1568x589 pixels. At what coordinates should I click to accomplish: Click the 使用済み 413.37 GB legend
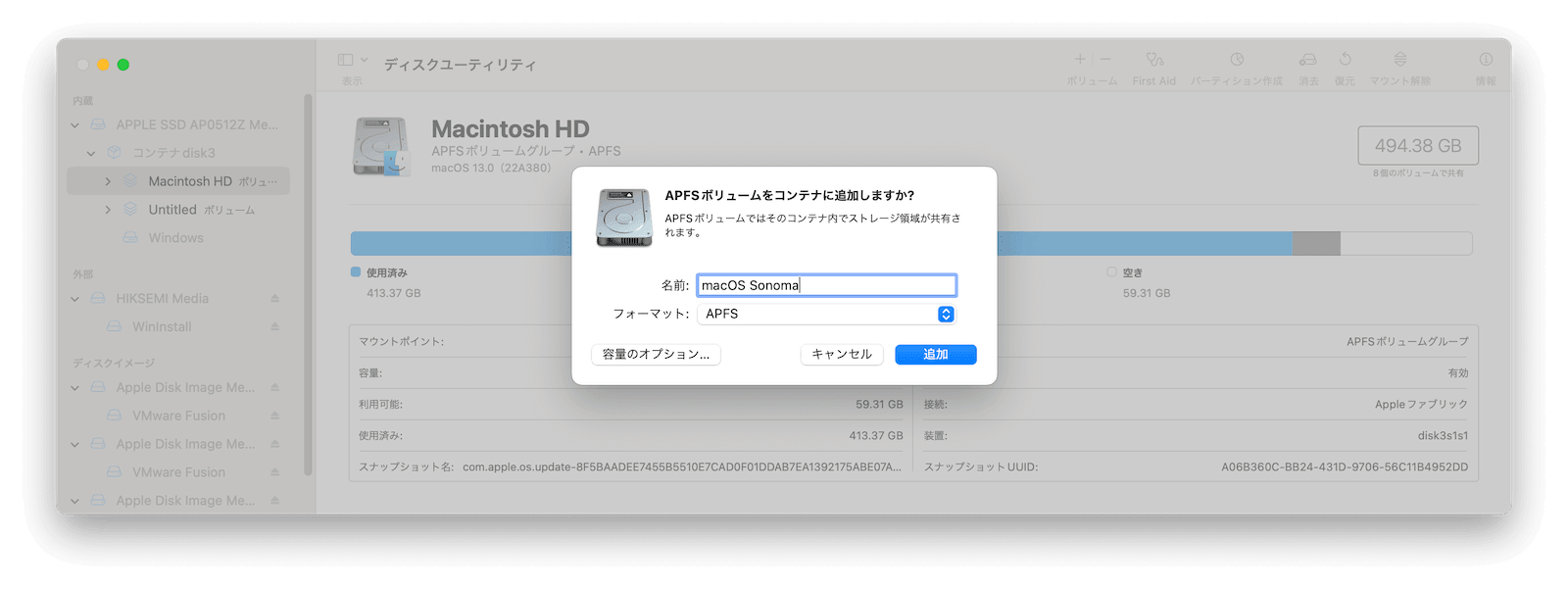[386, 282]
